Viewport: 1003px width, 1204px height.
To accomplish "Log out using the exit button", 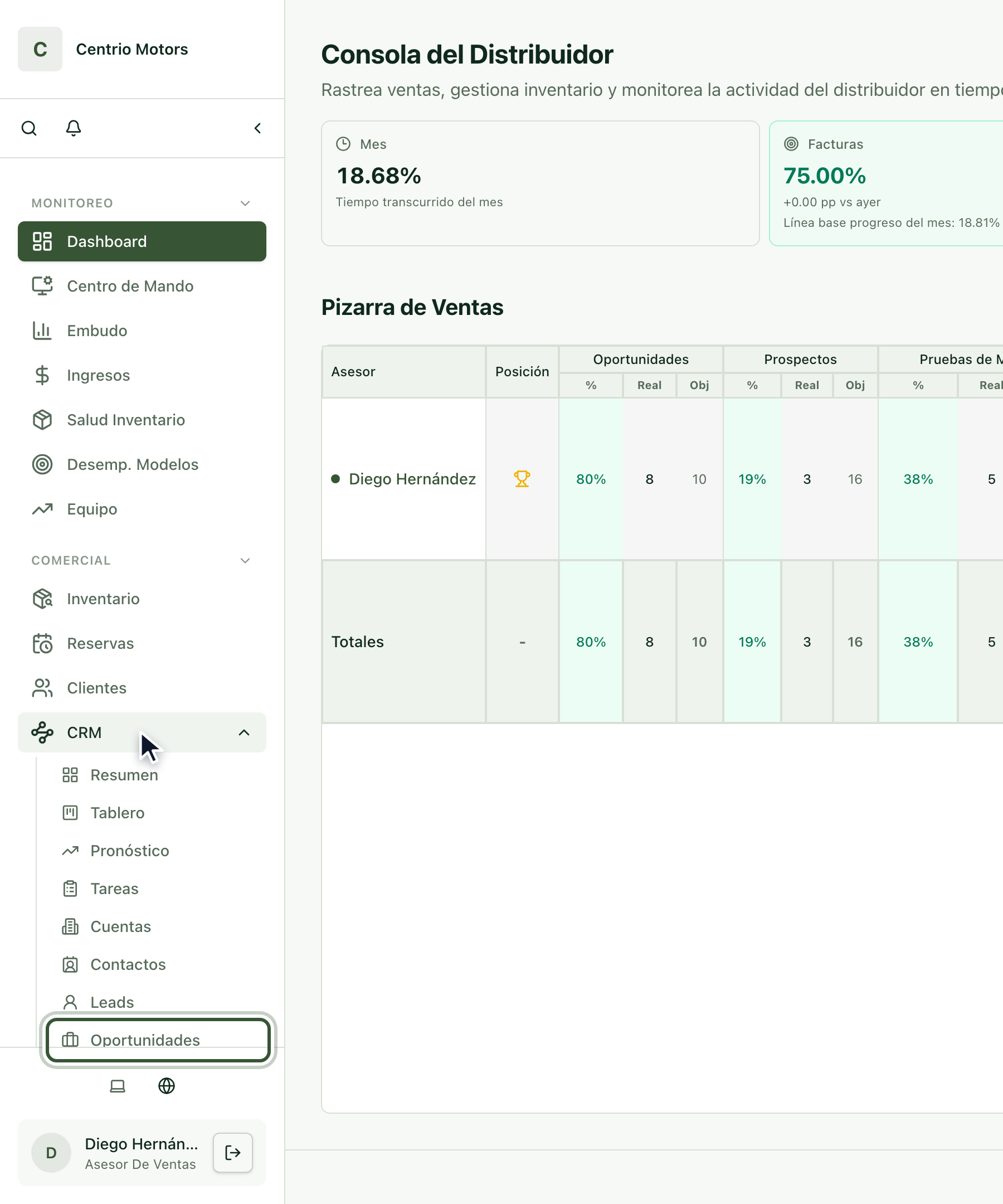I will coord(233,1152).
